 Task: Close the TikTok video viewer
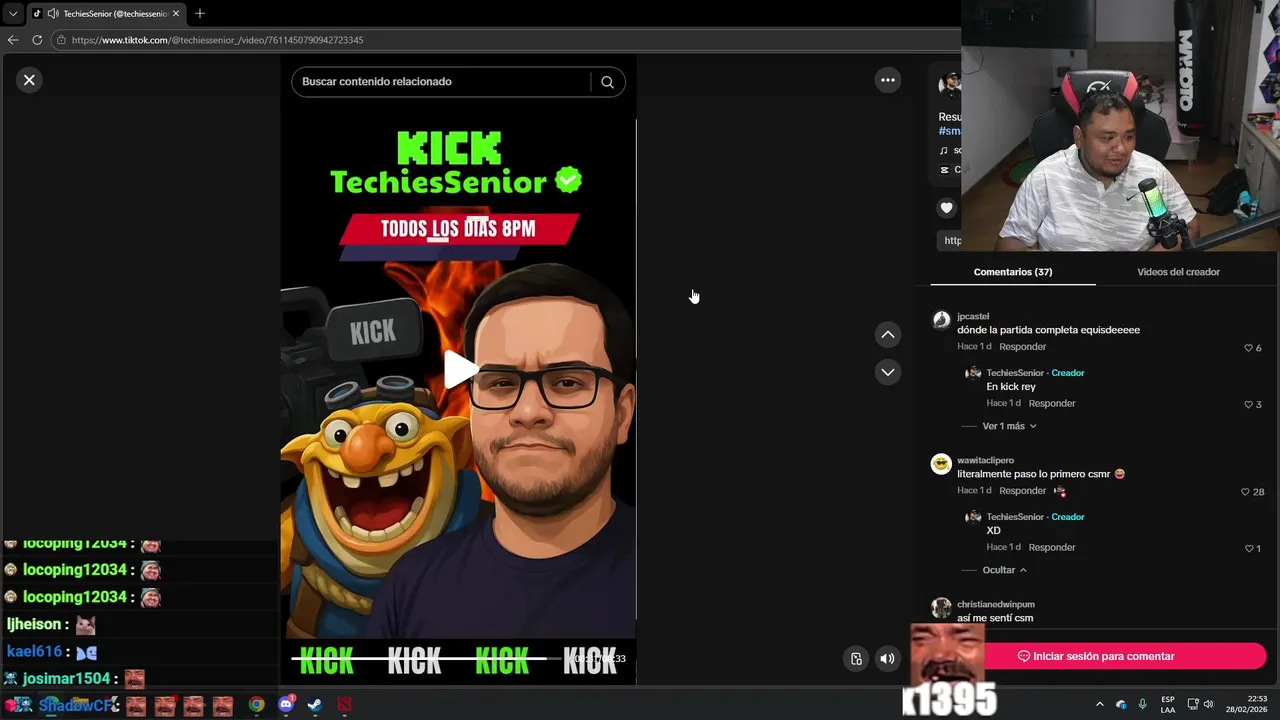(x=29, y=80)
